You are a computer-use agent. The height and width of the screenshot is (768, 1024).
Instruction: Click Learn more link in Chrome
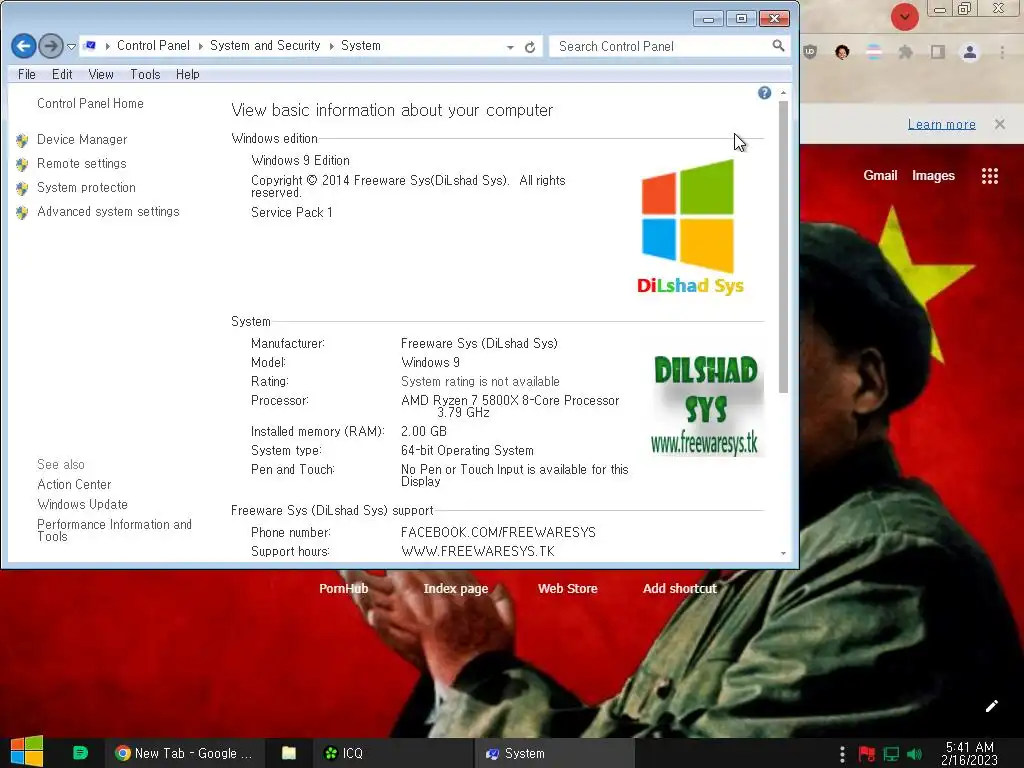click(941, 124)
